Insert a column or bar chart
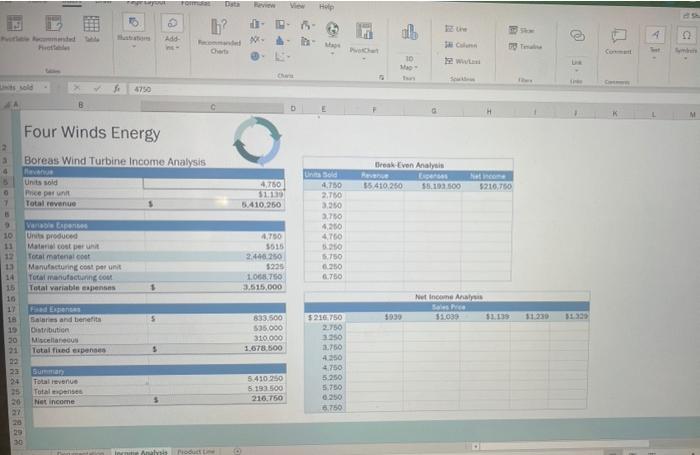The width and height of the screenshot is (700, 455). 257,24
